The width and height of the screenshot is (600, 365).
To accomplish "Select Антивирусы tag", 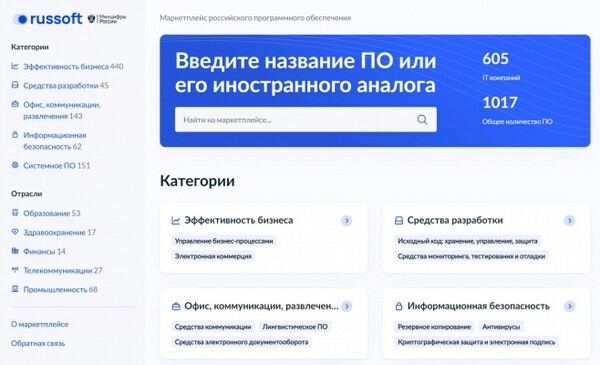I will pos(501,327).
